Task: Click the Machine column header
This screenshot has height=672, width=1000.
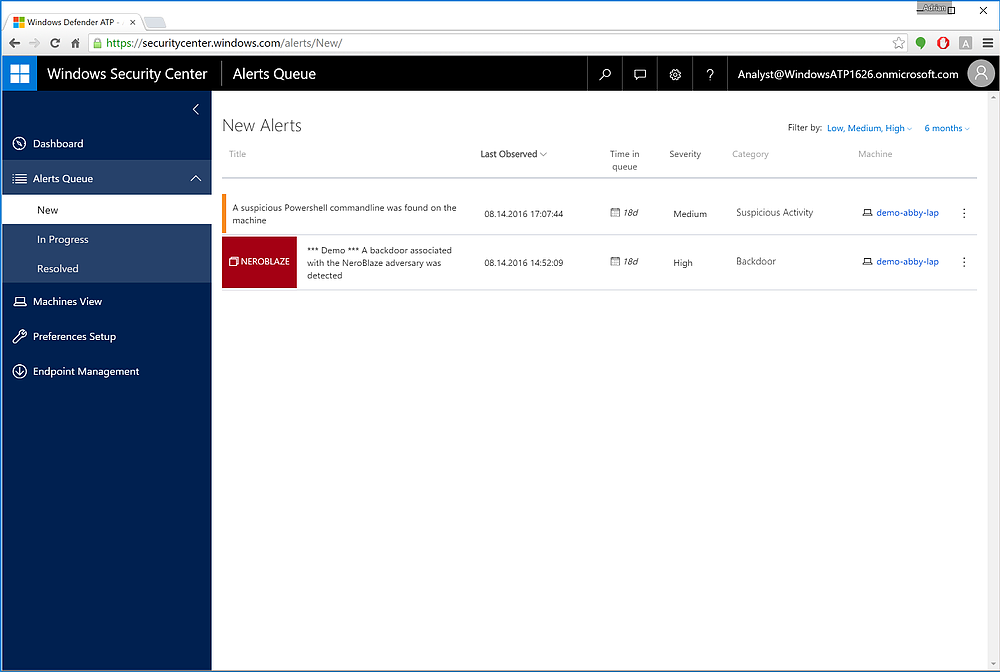Action: click(x=875, y=154)
